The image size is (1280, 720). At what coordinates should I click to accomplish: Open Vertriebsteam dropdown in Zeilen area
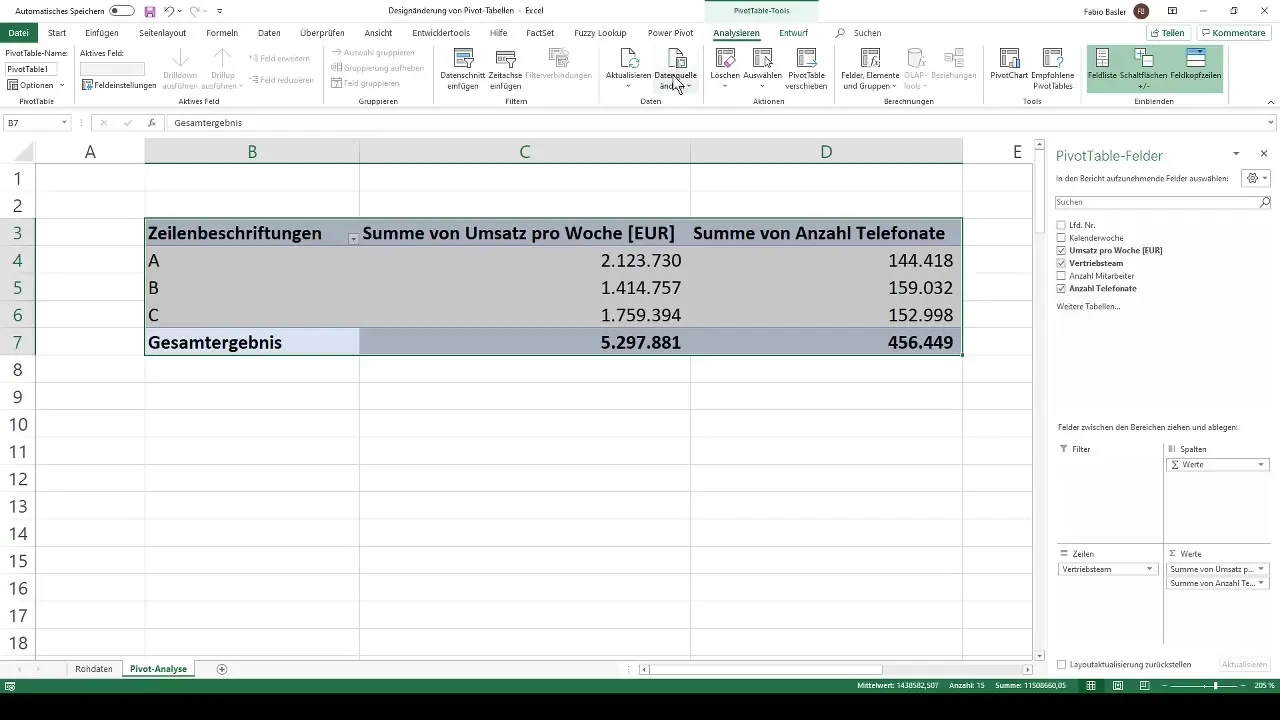pos(1151,569)
